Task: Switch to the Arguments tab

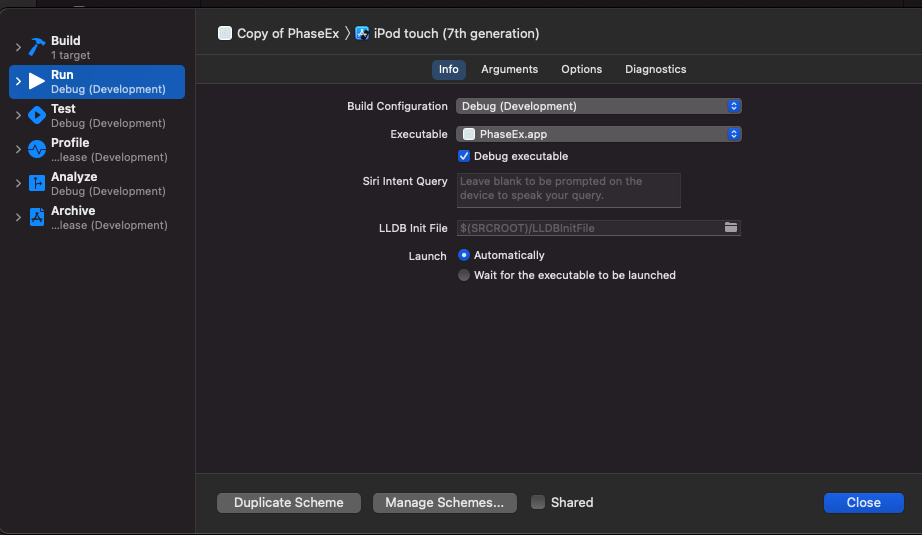Action: [509, 69]
